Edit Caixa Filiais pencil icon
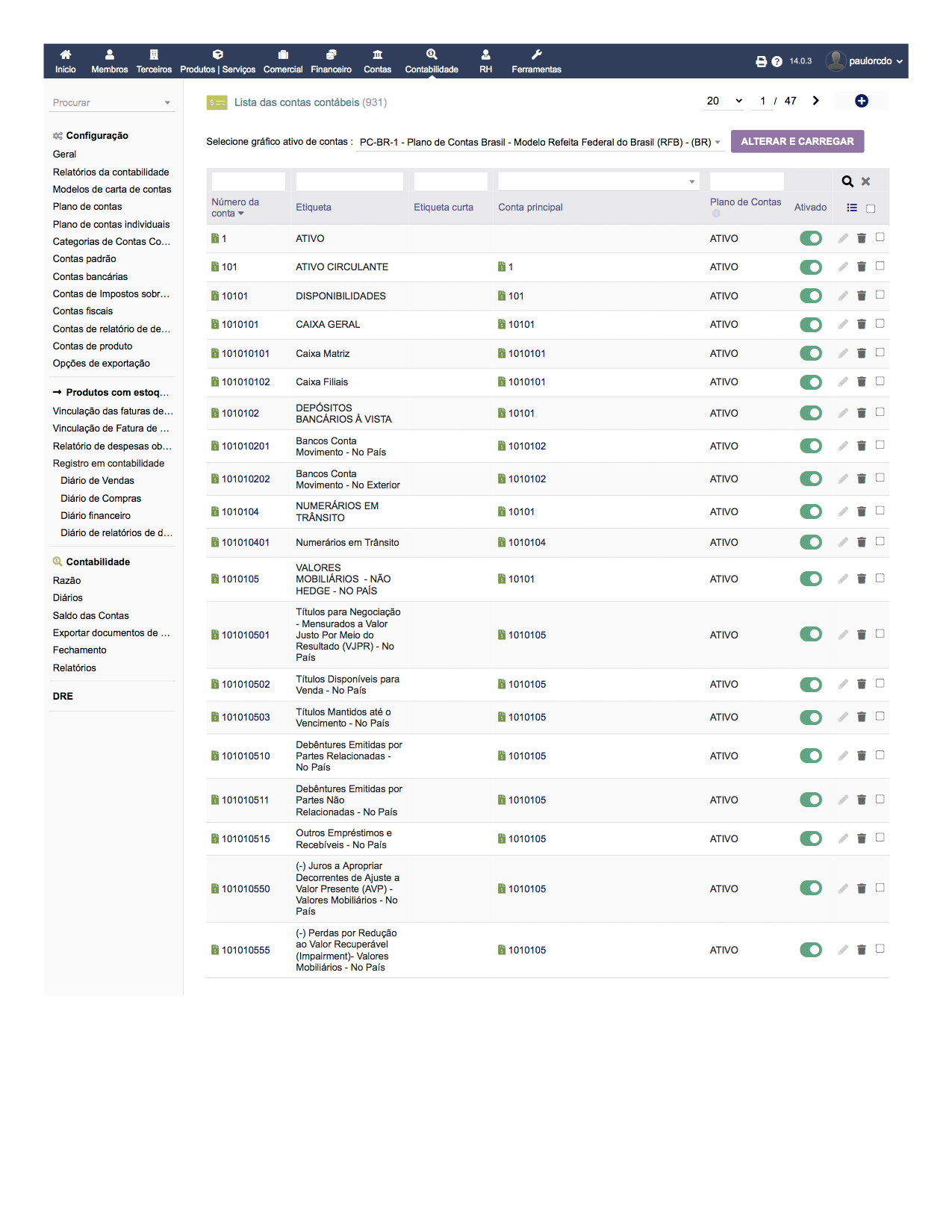This screenshot has height=1232, width=952. coord(843,382)
